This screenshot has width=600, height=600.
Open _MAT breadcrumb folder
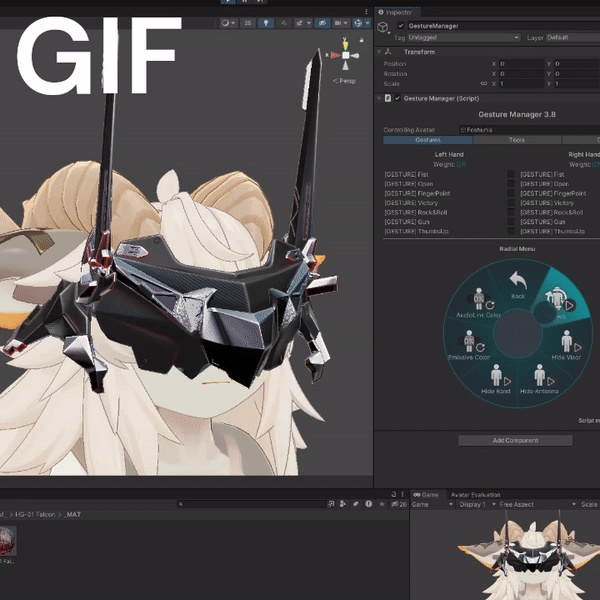click(72, 514)
